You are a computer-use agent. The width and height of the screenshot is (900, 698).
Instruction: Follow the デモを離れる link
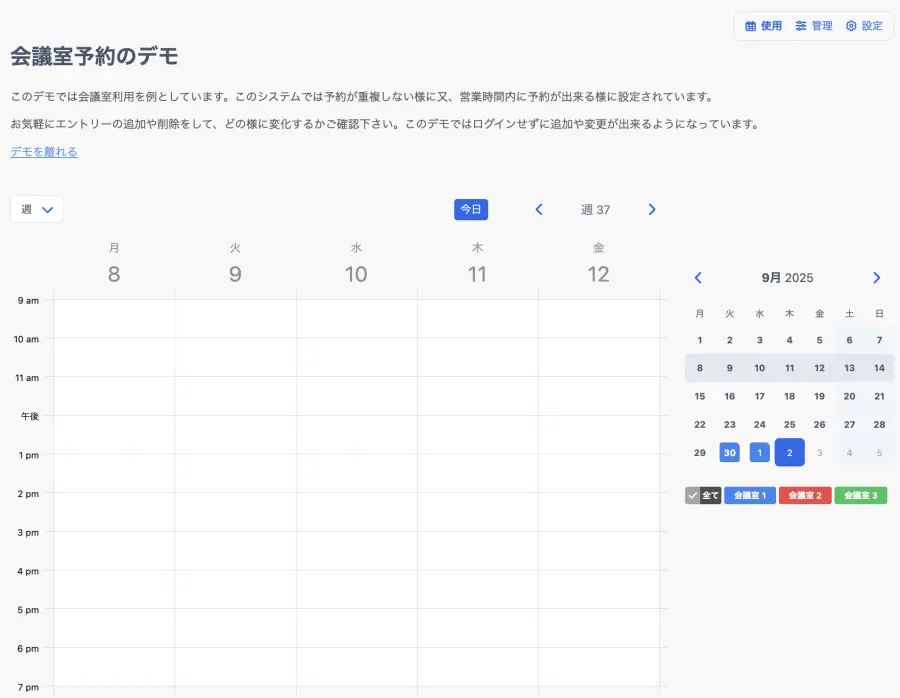44,152
